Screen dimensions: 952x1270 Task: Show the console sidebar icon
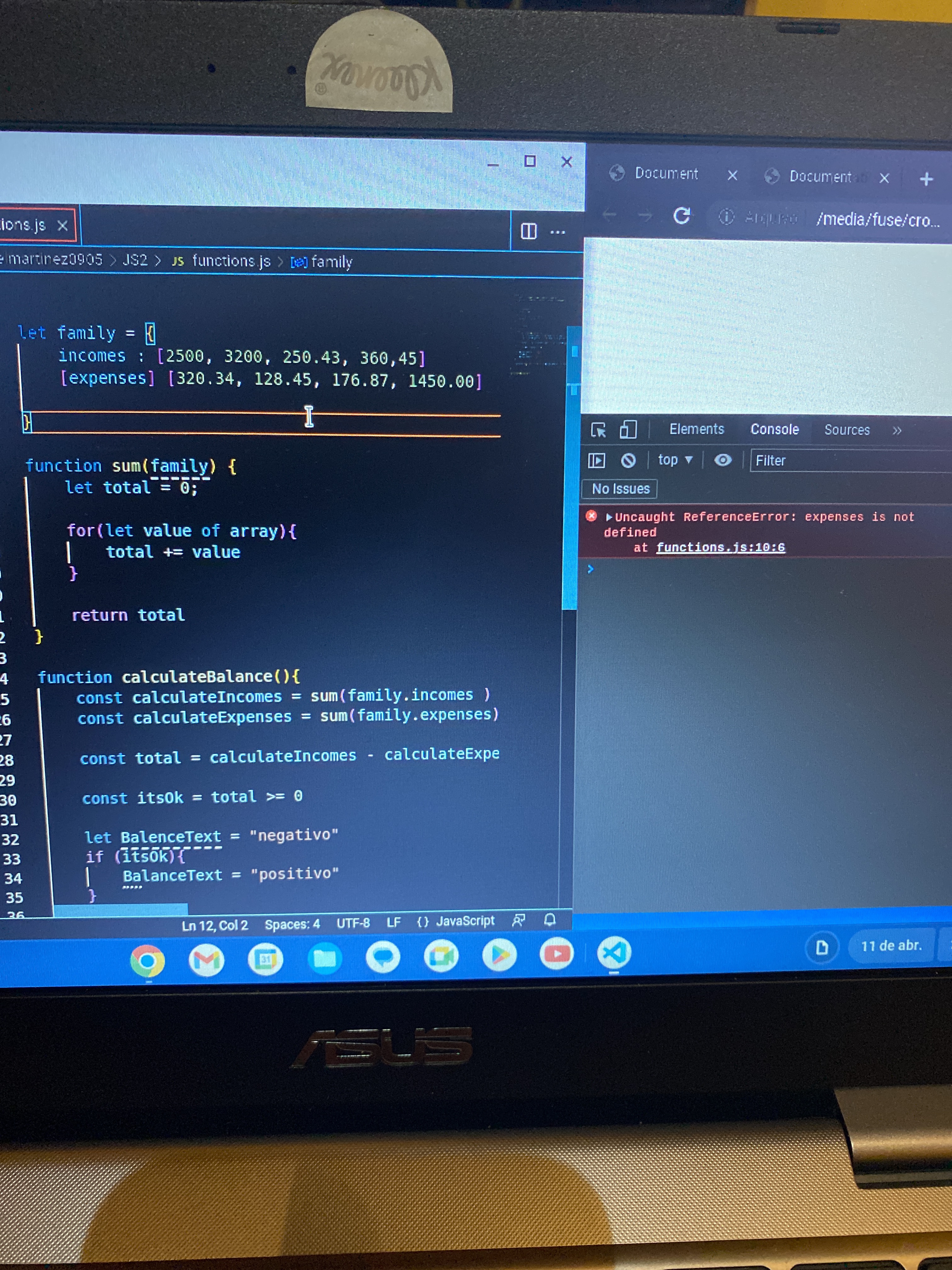(x=597, y=460)
